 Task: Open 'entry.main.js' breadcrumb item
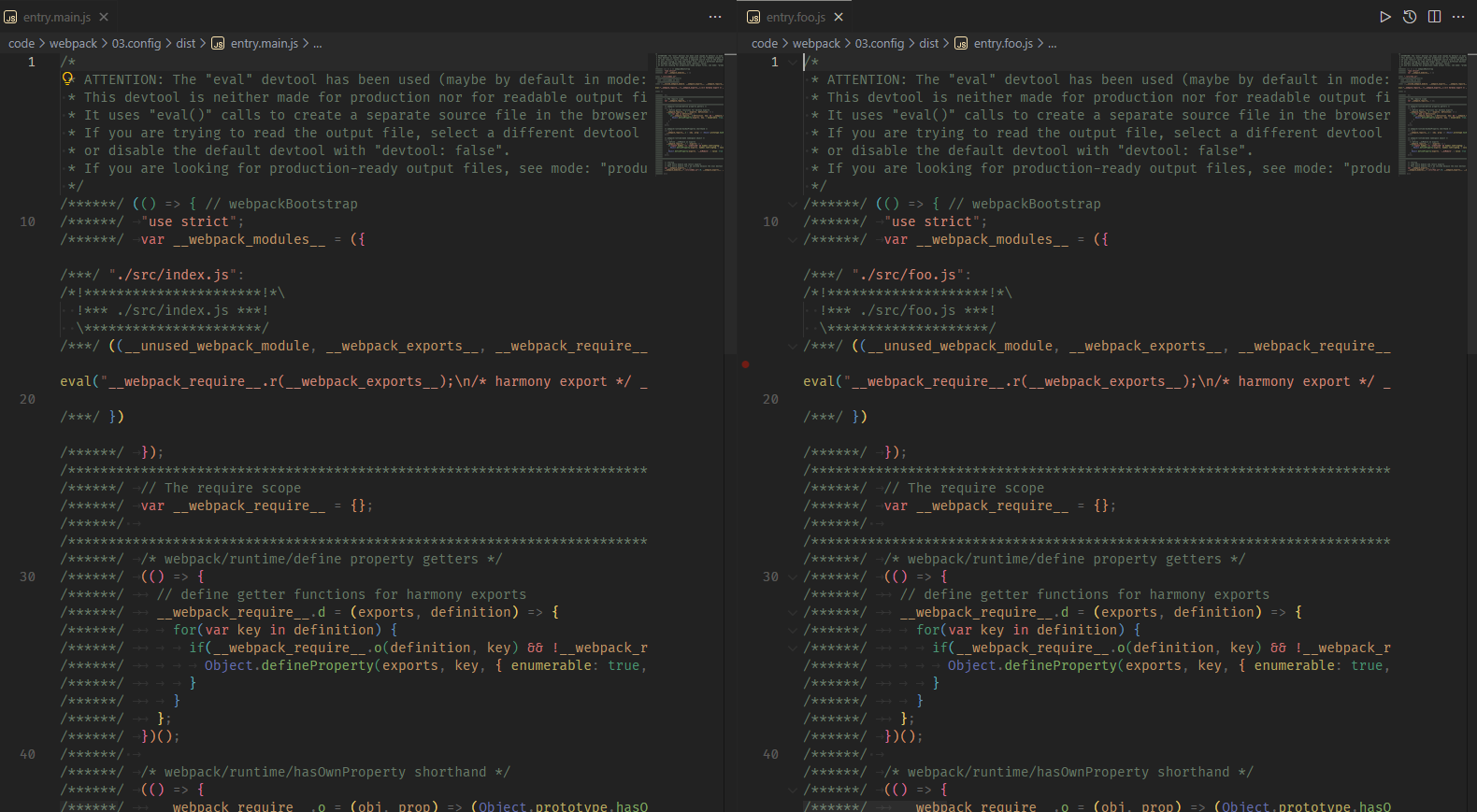point(265,44)
